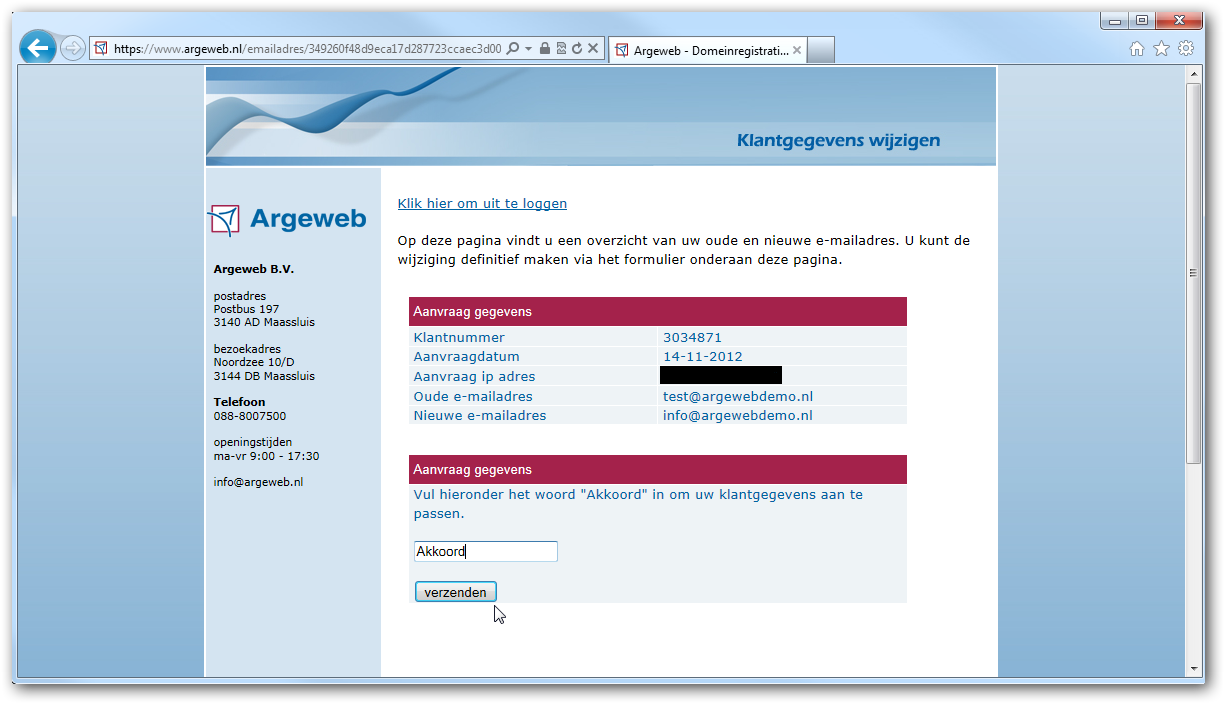Go back with the browser back arrow
The width and height of the screenshot is (1225, 704).
(x=37, y=47)
